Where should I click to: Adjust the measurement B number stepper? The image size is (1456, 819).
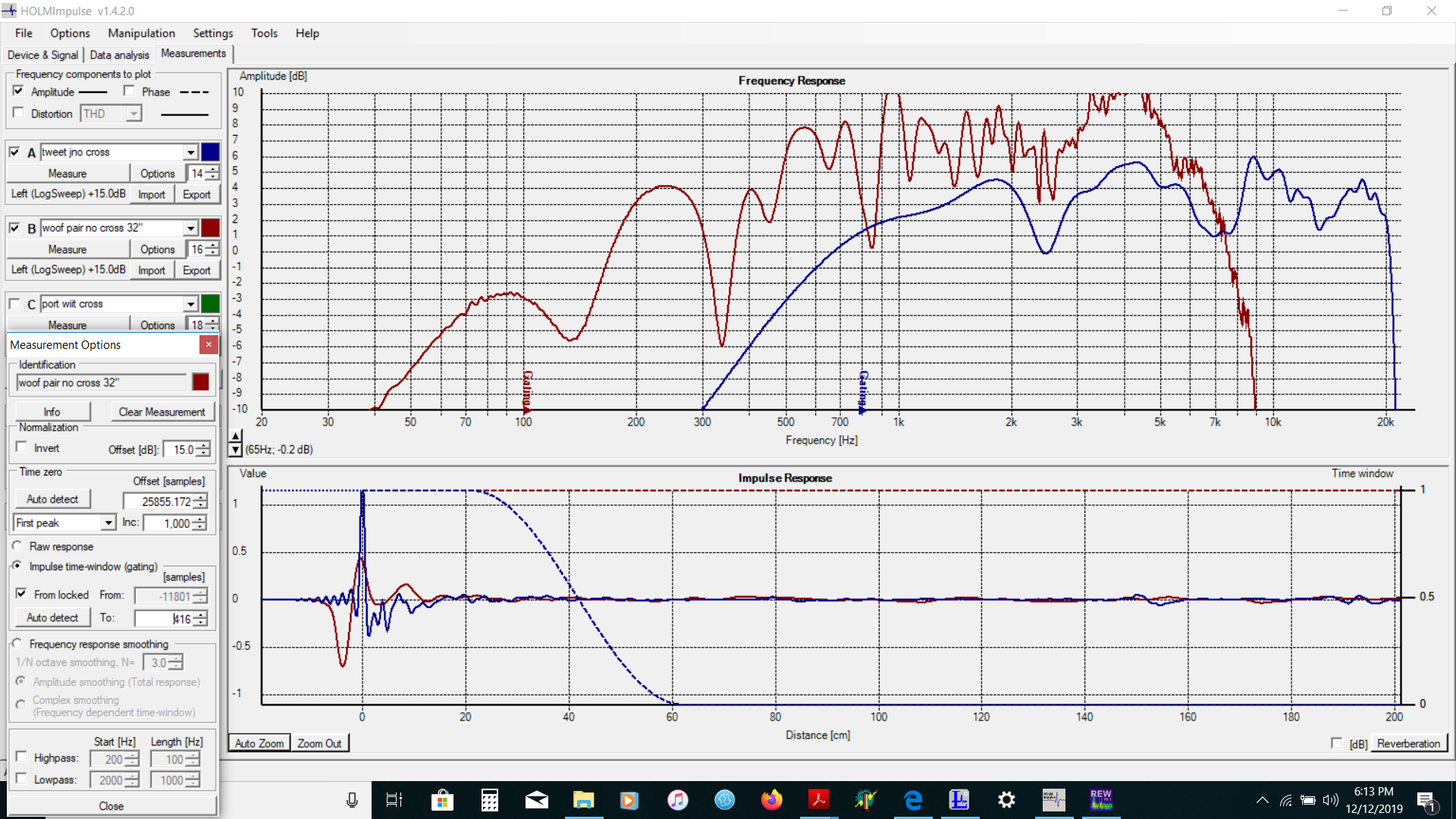pyautogui.click(x=213, y=249)
